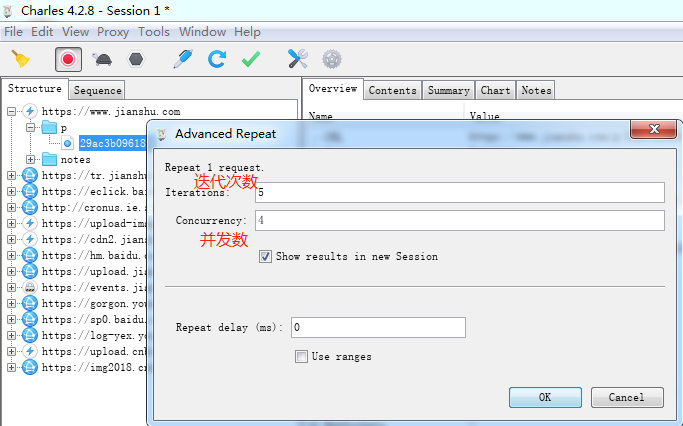
Task: Click the globe icon for sp0.baidu host
Action: [x=30, y=319]
